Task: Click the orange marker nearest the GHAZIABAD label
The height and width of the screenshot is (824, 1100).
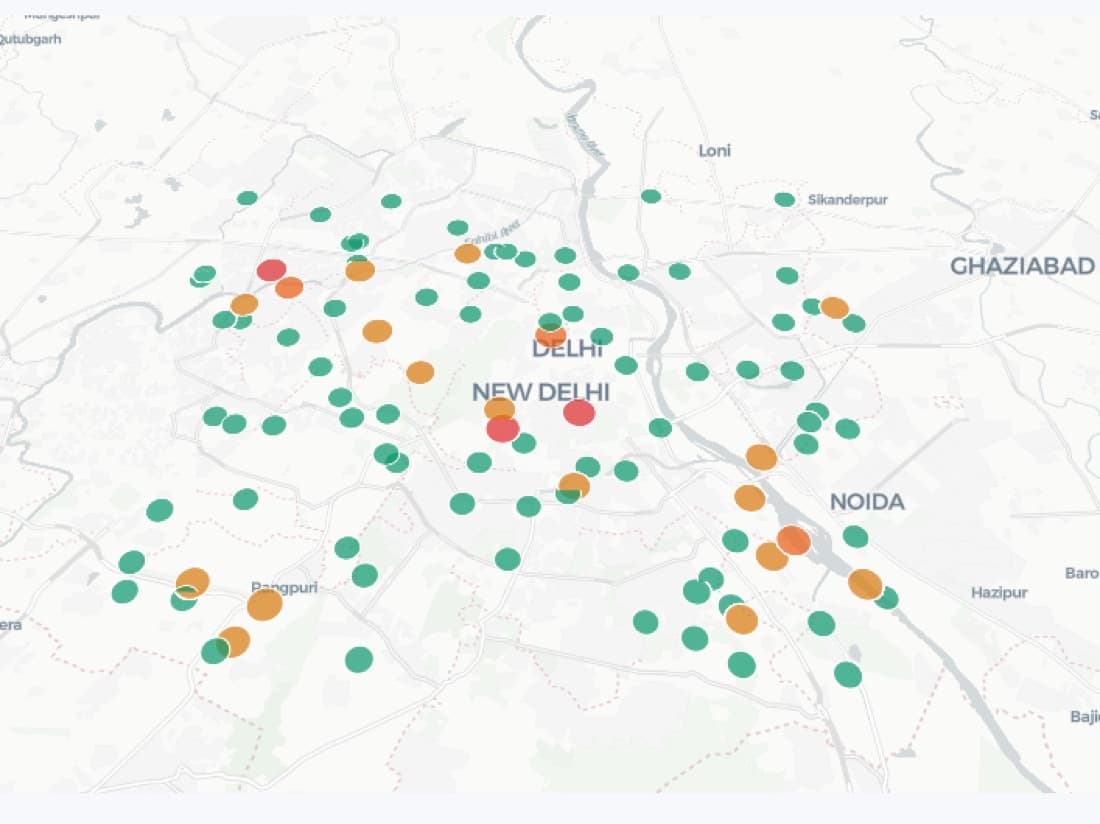Action: [834, 307]
